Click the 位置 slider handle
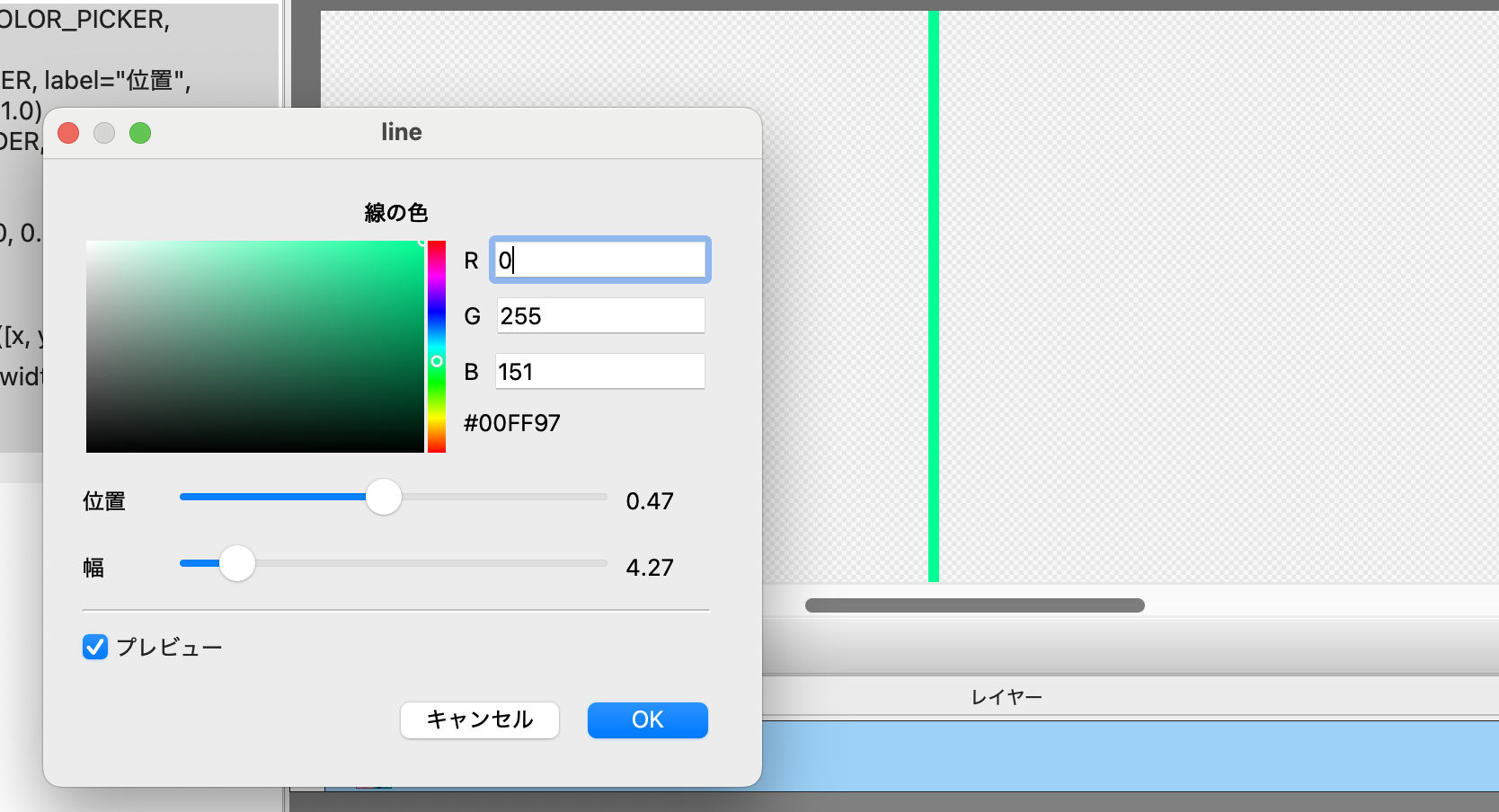The height and width of the screenshot is (812, 1499). [384, 497]
